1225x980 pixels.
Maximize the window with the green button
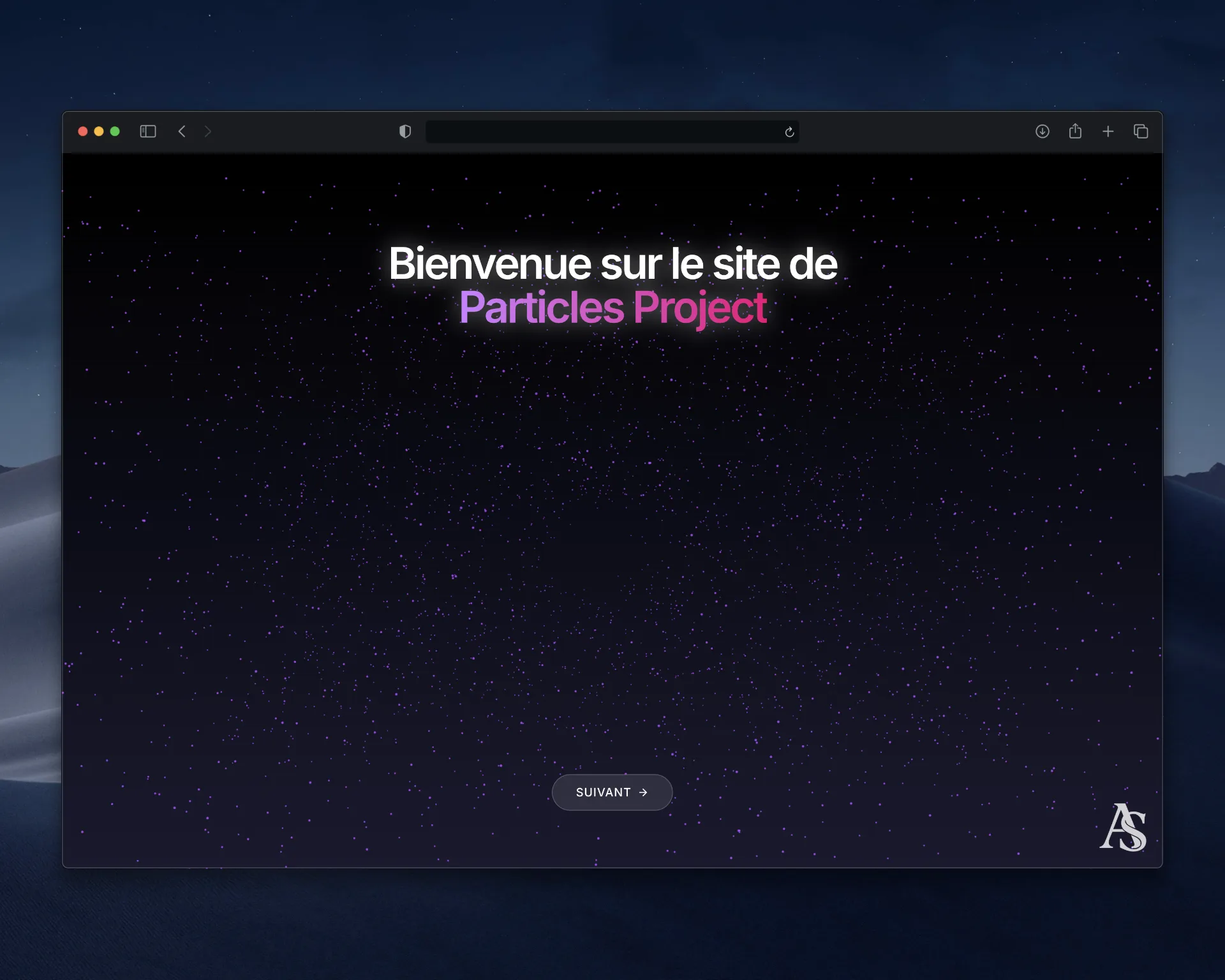coord(115,131)
